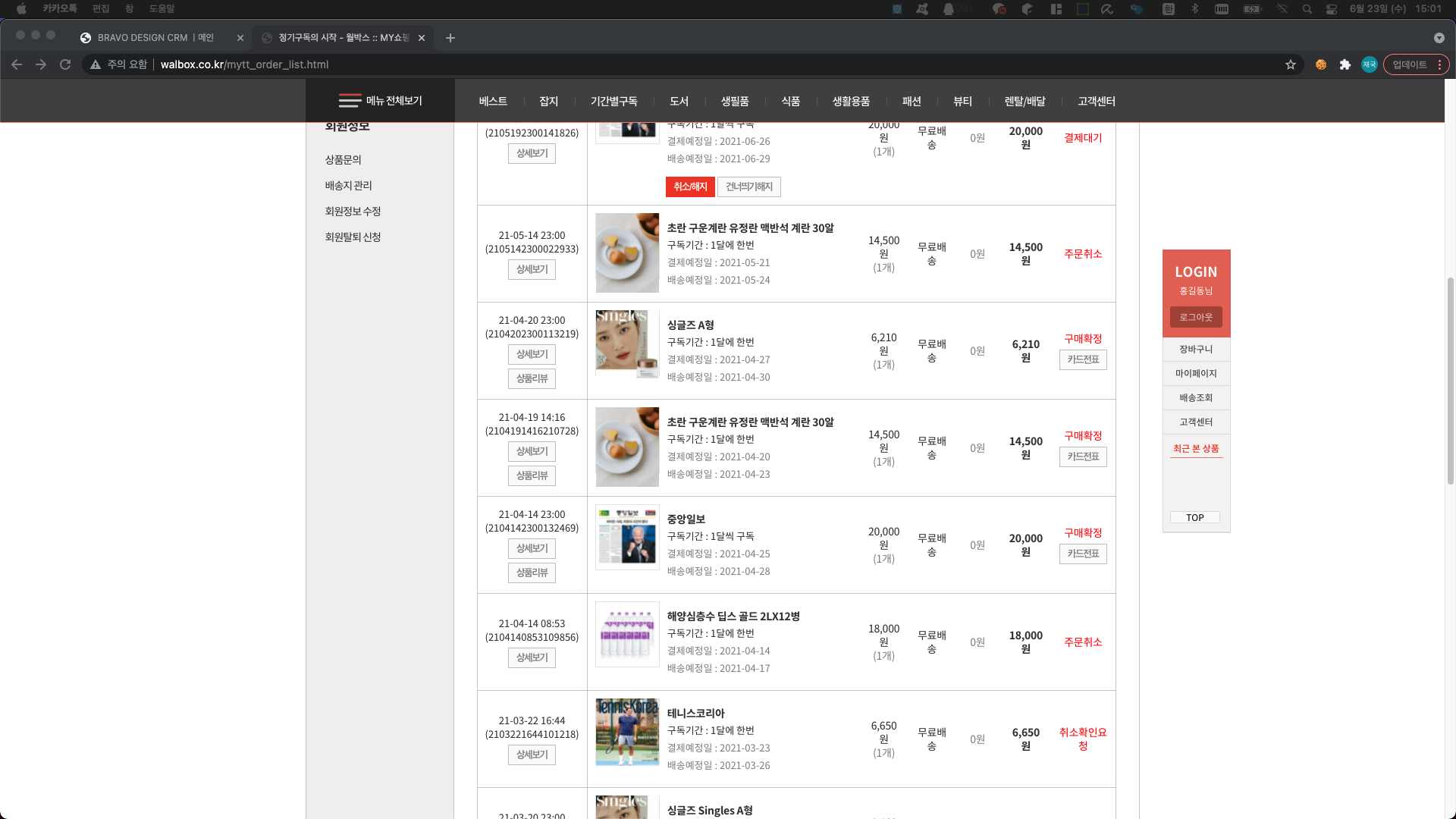This screenshot has height=819, width=1456.
Task: Open the tab search dropdown arrow
Action: click(1439, 38)
